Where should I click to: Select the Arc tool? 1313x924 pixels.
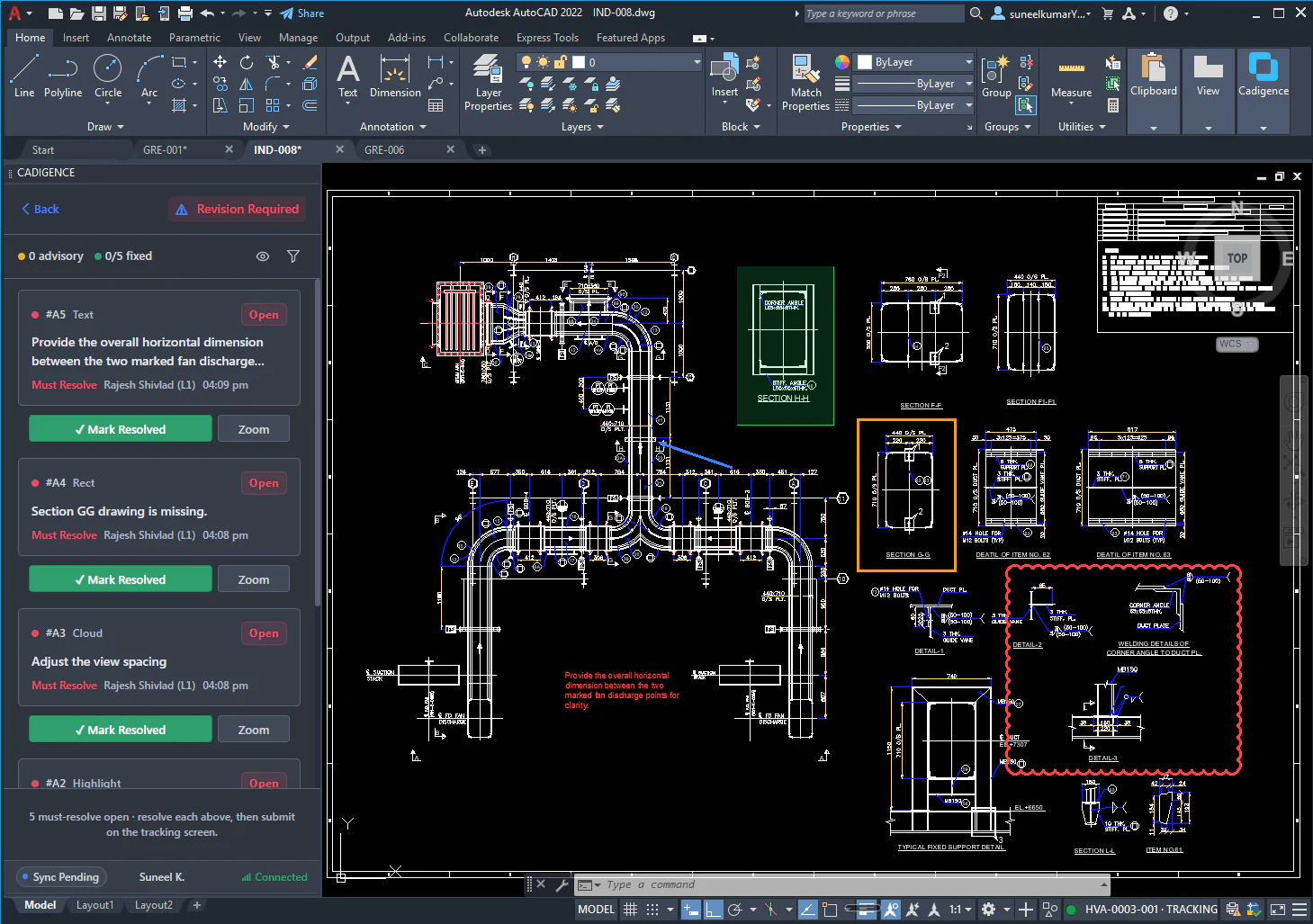coord(149,76)
